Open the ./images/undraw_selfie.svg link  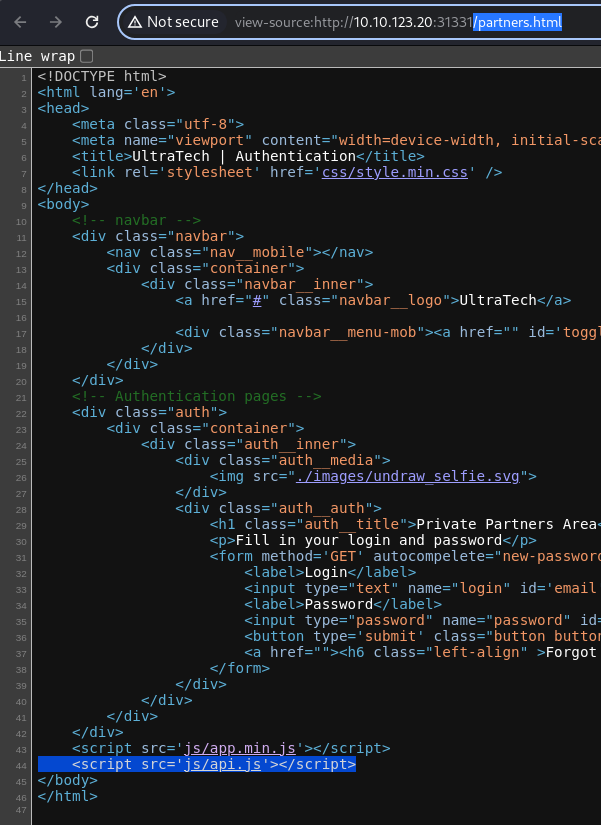pos(408,476)
